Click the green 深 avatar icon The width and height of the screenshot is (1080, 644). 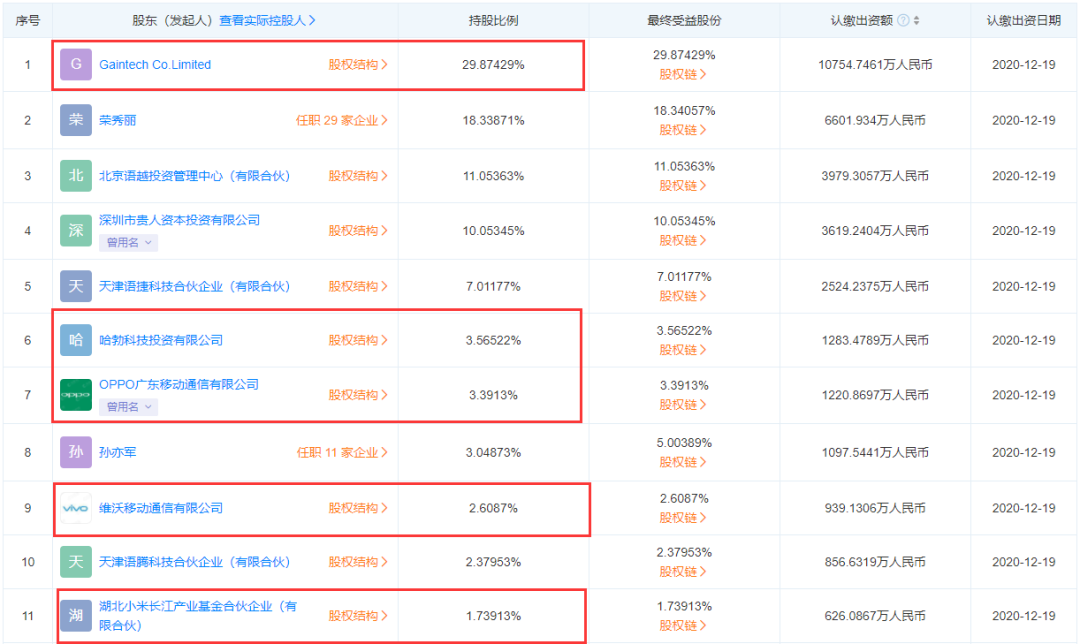(76, 231)
